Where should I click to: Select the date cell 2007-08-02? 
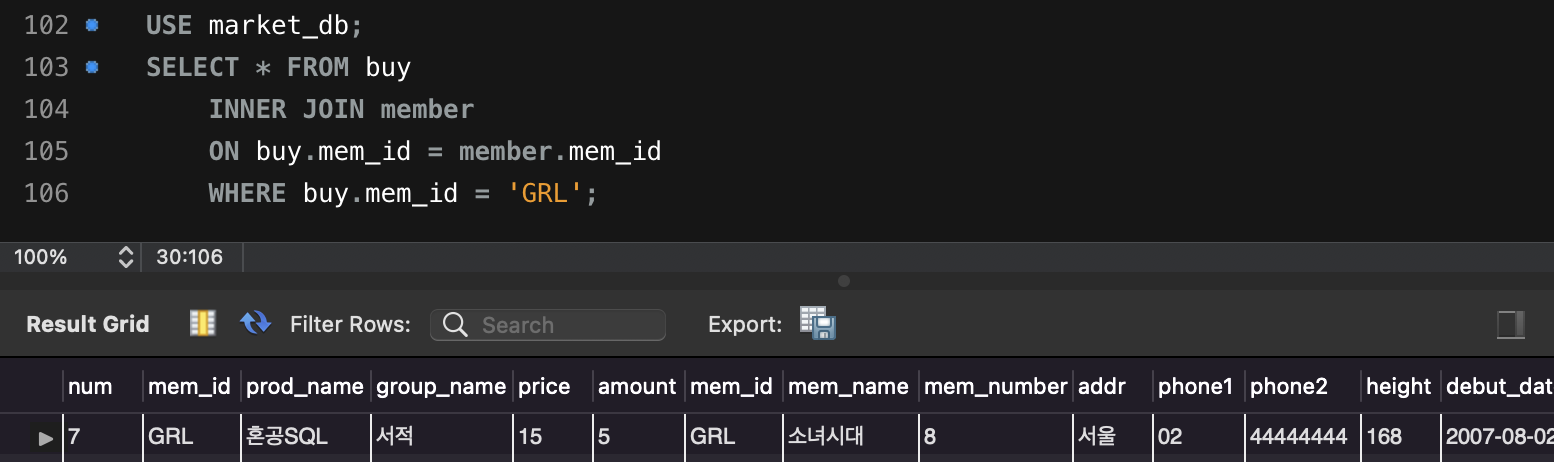click(1498, 437)
